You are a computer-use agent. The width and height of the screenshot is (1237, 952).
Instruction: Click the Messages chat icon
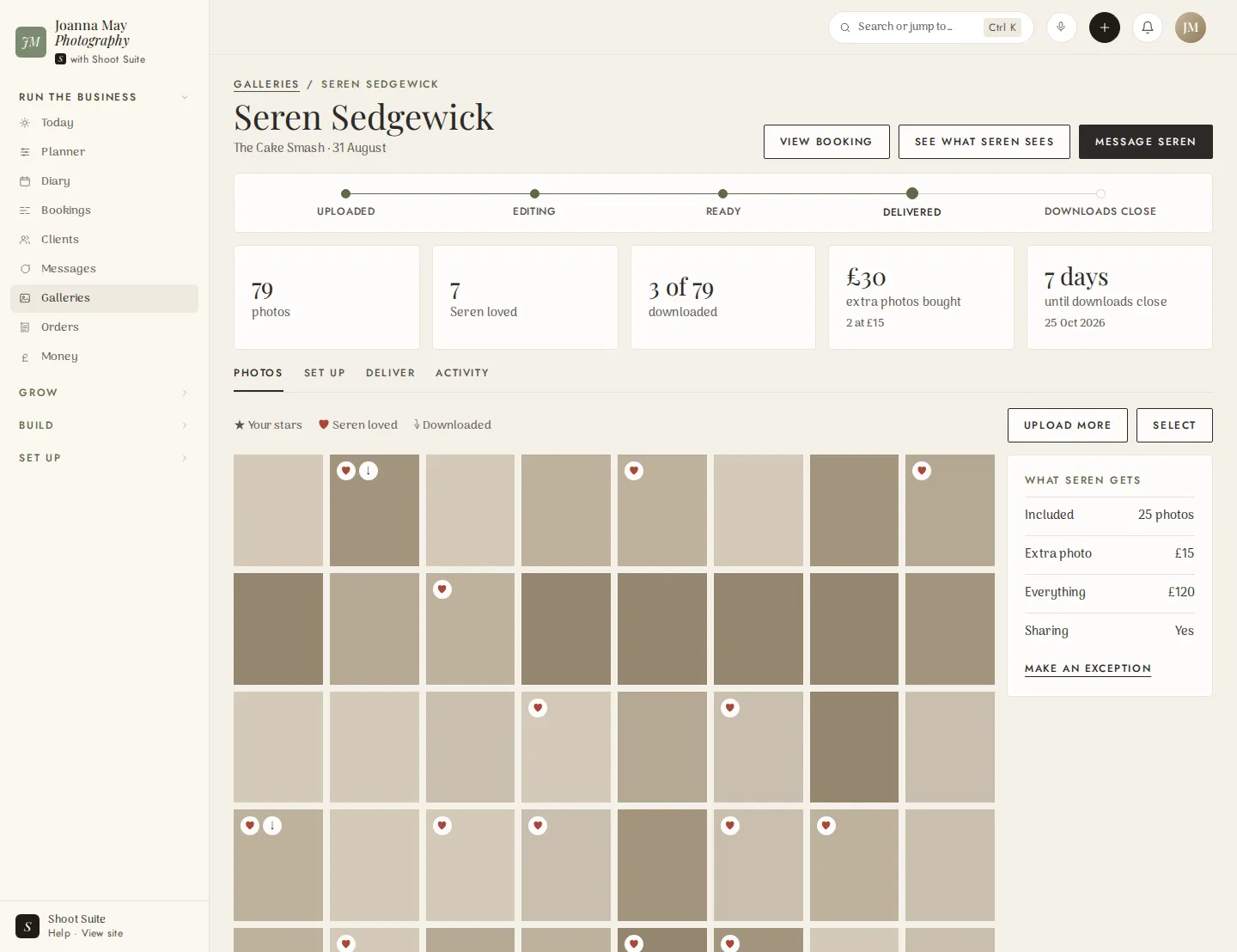coord(25,269)
